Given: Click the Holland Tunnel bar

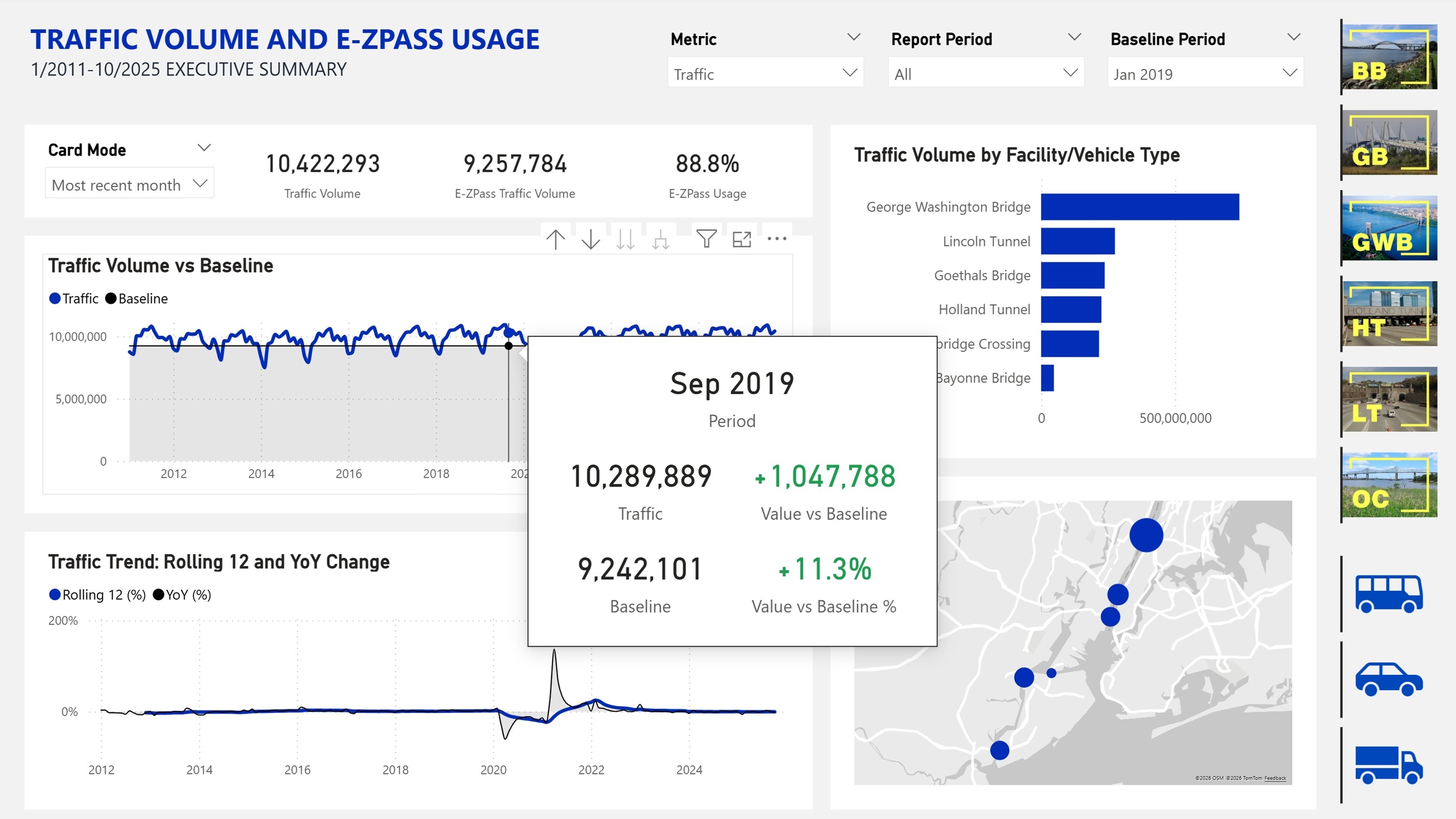Looking at the screenshot, I should [x=1071, y=310].
